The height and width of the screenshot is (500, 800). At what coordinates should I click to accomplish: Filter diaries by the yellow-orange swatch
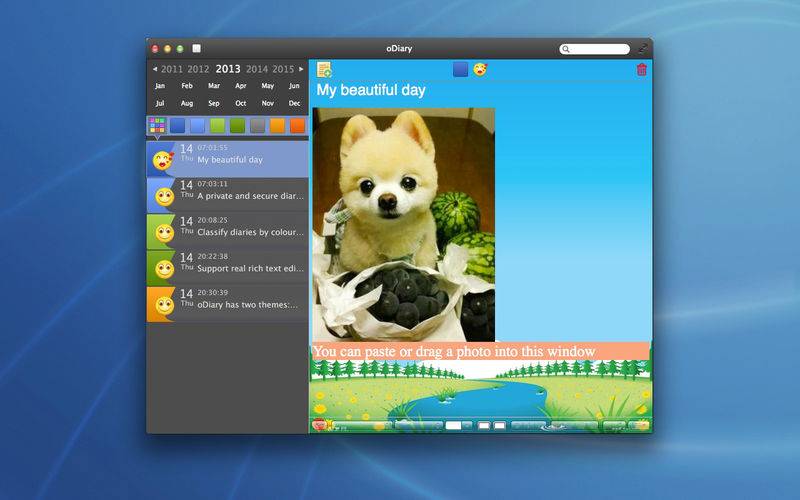pyautogui.click(x=278, y=126)
